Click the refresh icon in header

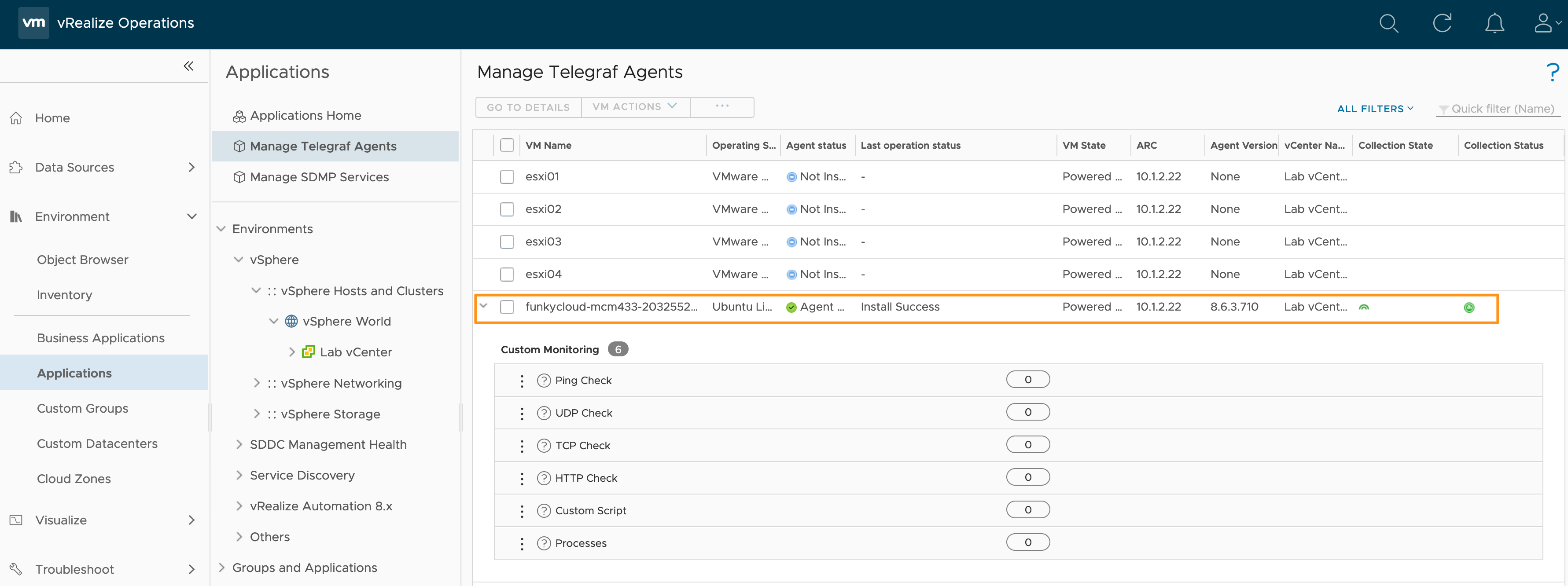[1442, 24]
